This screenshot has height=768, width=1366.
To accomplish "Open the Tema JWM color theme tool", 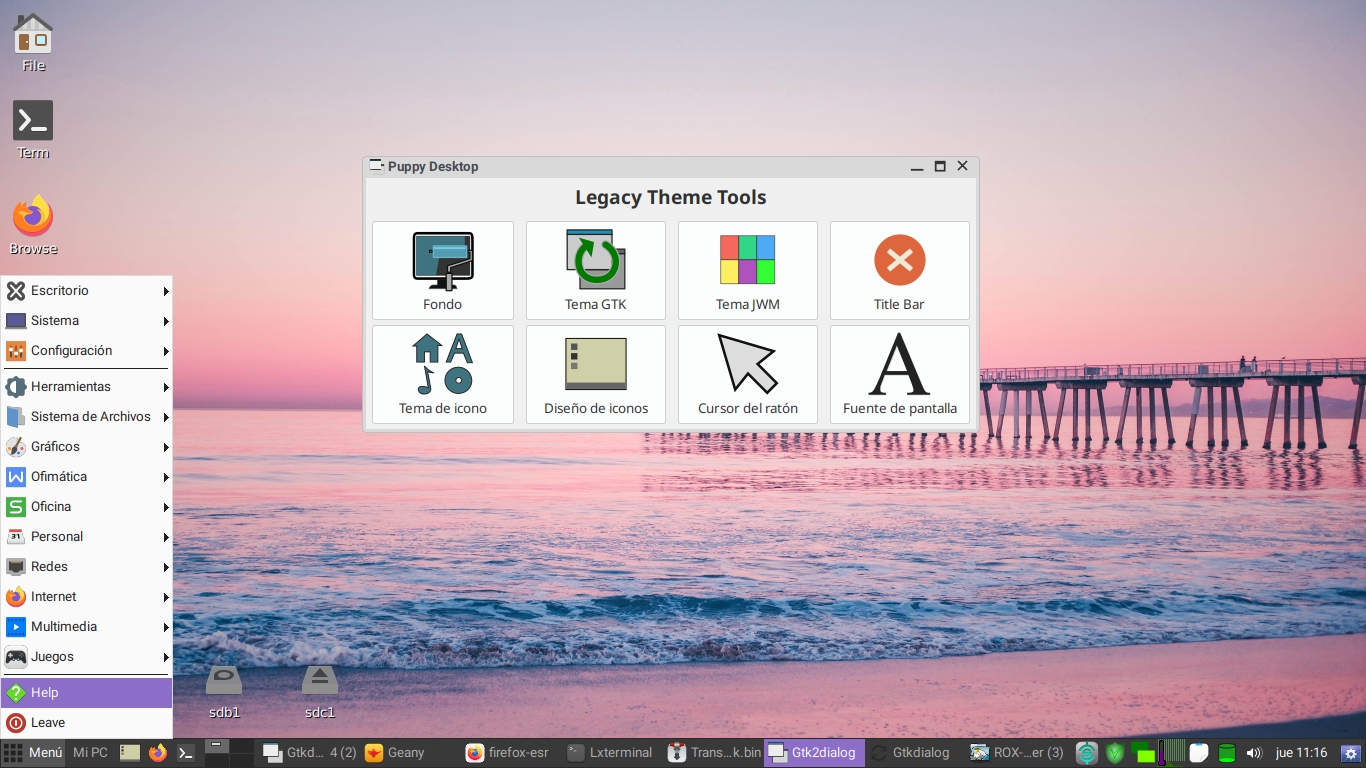I will pyautogui.click(x=748, y=270).
